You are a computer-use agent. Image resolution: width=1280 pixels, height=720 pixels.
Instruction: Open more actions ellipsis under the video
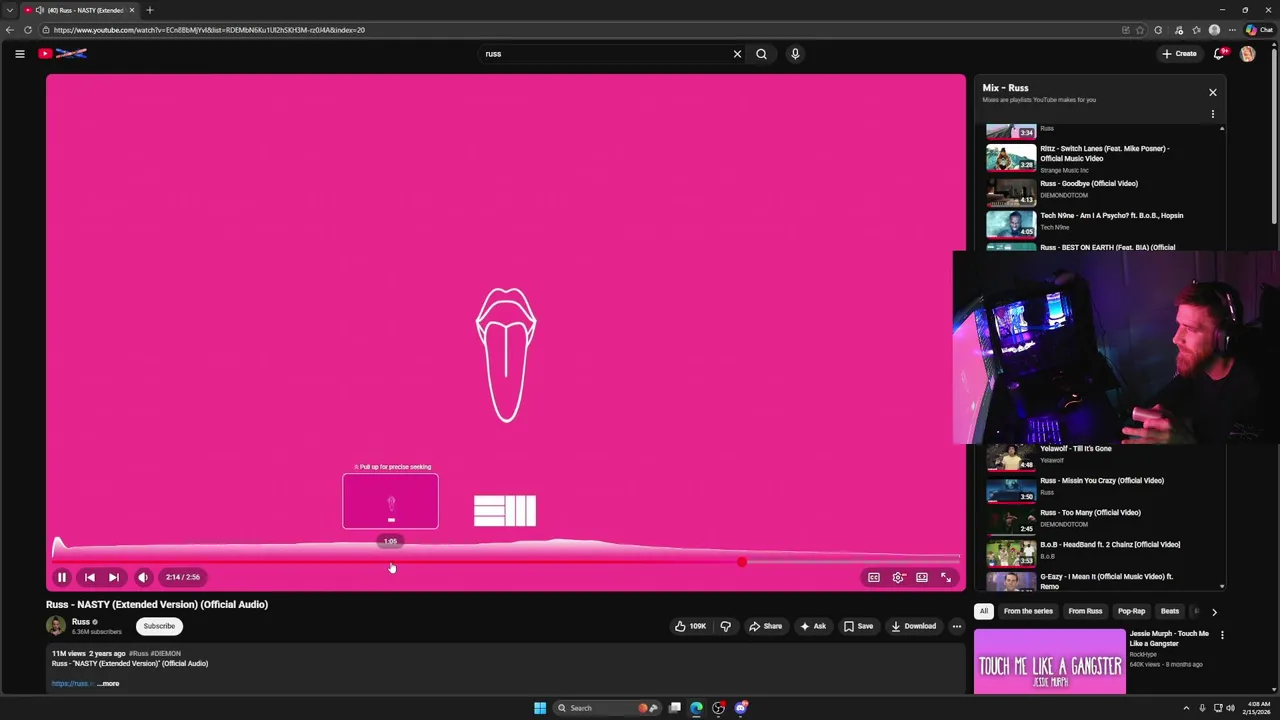956,626
